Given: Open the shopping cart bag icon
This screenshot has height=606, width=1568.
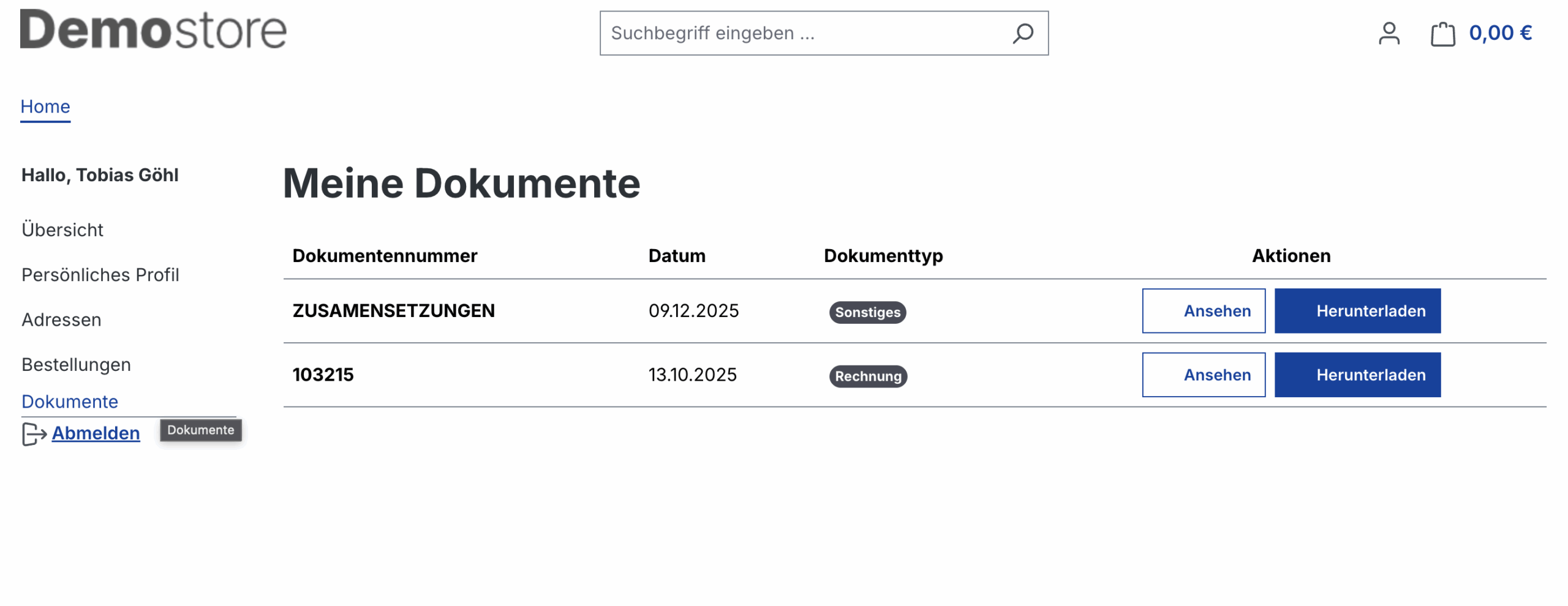Looking at the screenshot, I should [1442, 34].
